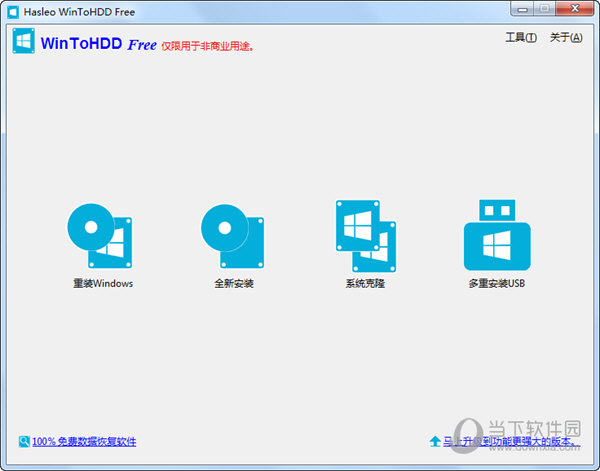Click the 系统克隆 label
600x471 pixels.
[x=365, y=284]
